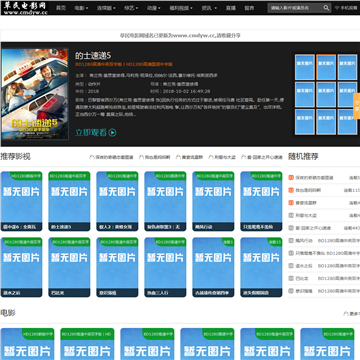Image resolution: width=360 pixels, height=360 pixels.
Task: Click the mobile viewing icon in header
Action: [x=337, y=8]
